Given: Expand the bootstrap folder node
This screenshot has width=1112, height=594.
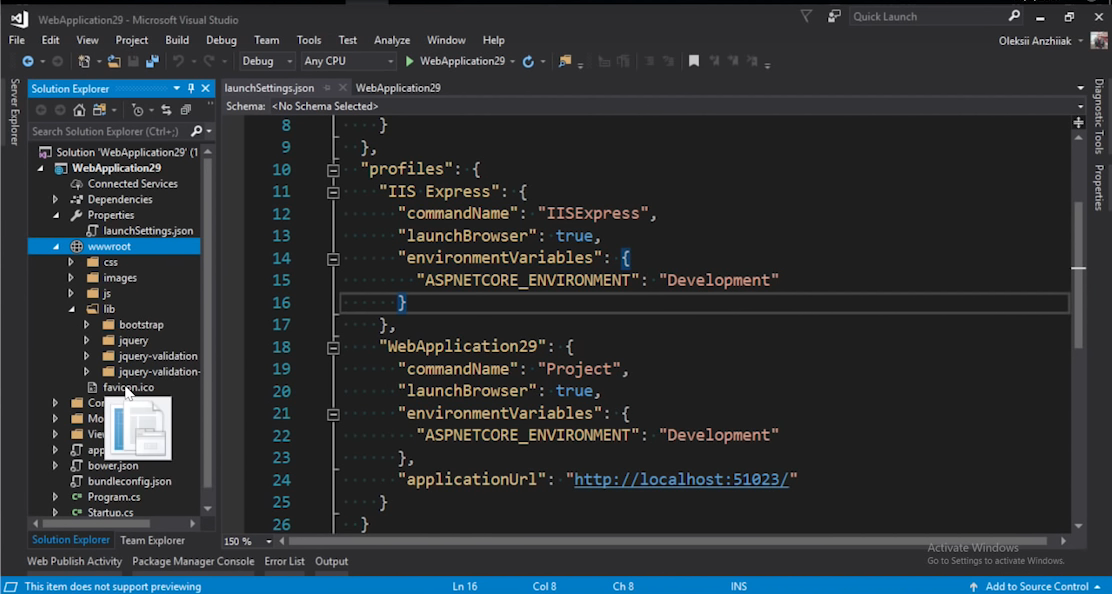Looking at the screenshot, I should point(87,325).
